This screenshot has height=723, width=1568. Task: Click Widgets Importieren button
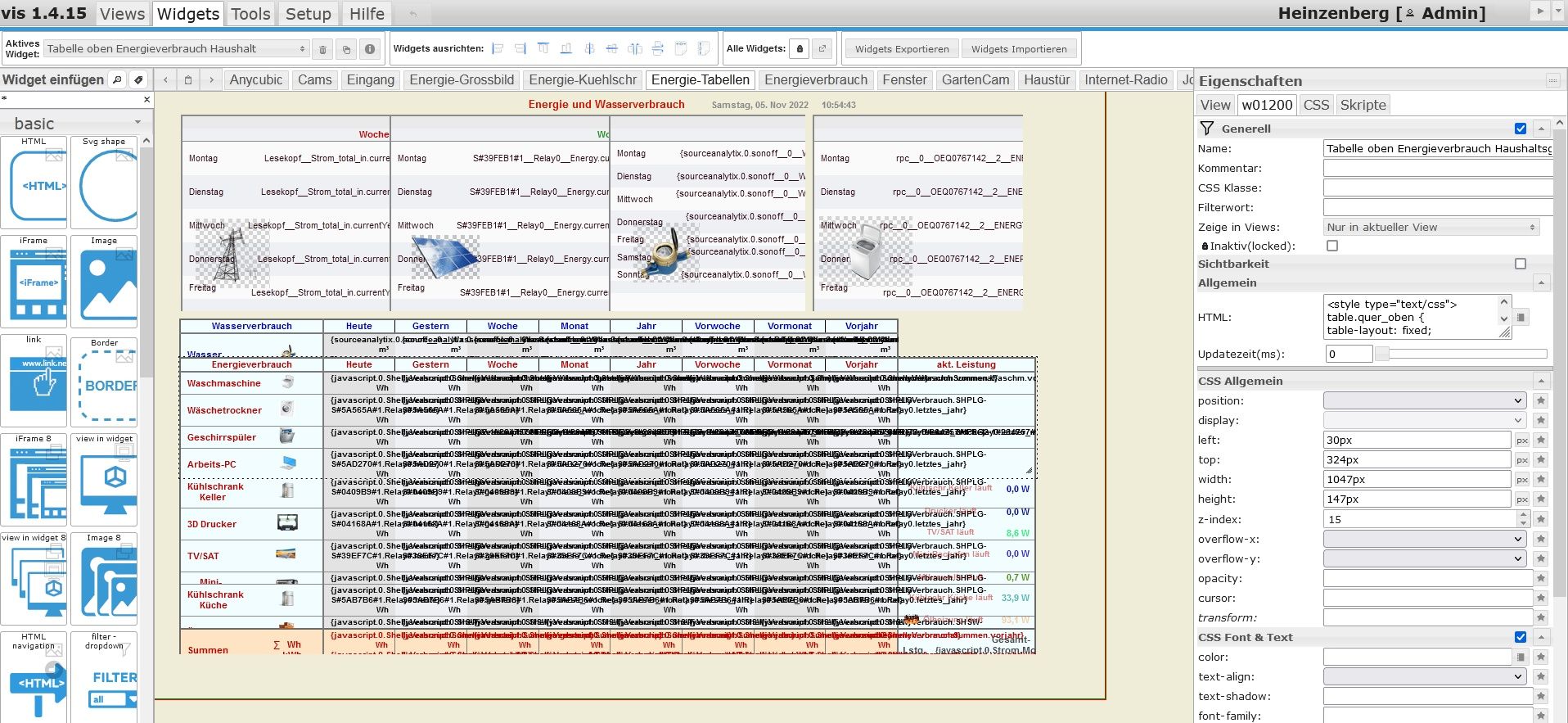[1019, 49]
